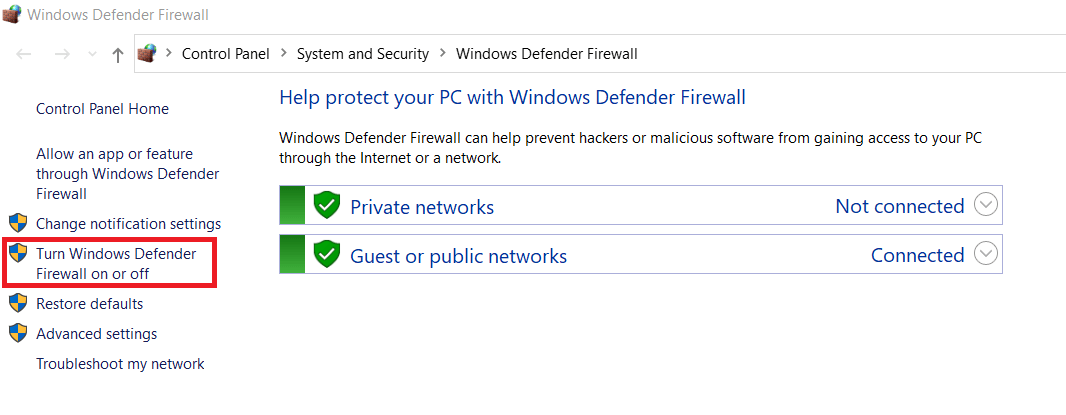Open Turn Windows Defender Firewall on or off

click(116, 264)
